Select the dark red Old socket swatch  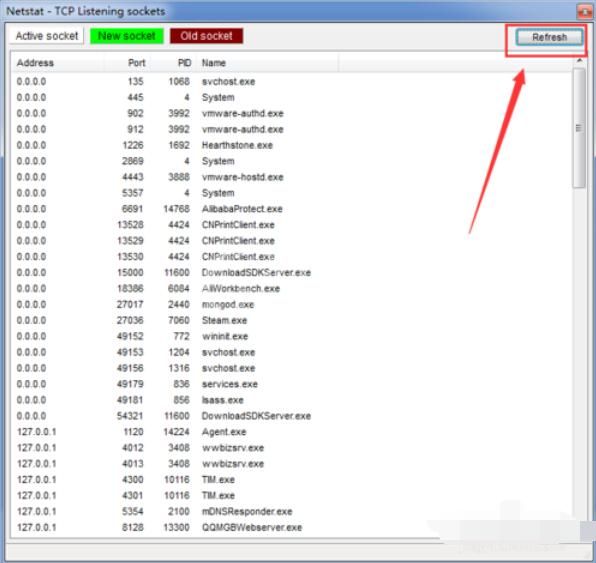click(x=206, y=36)
